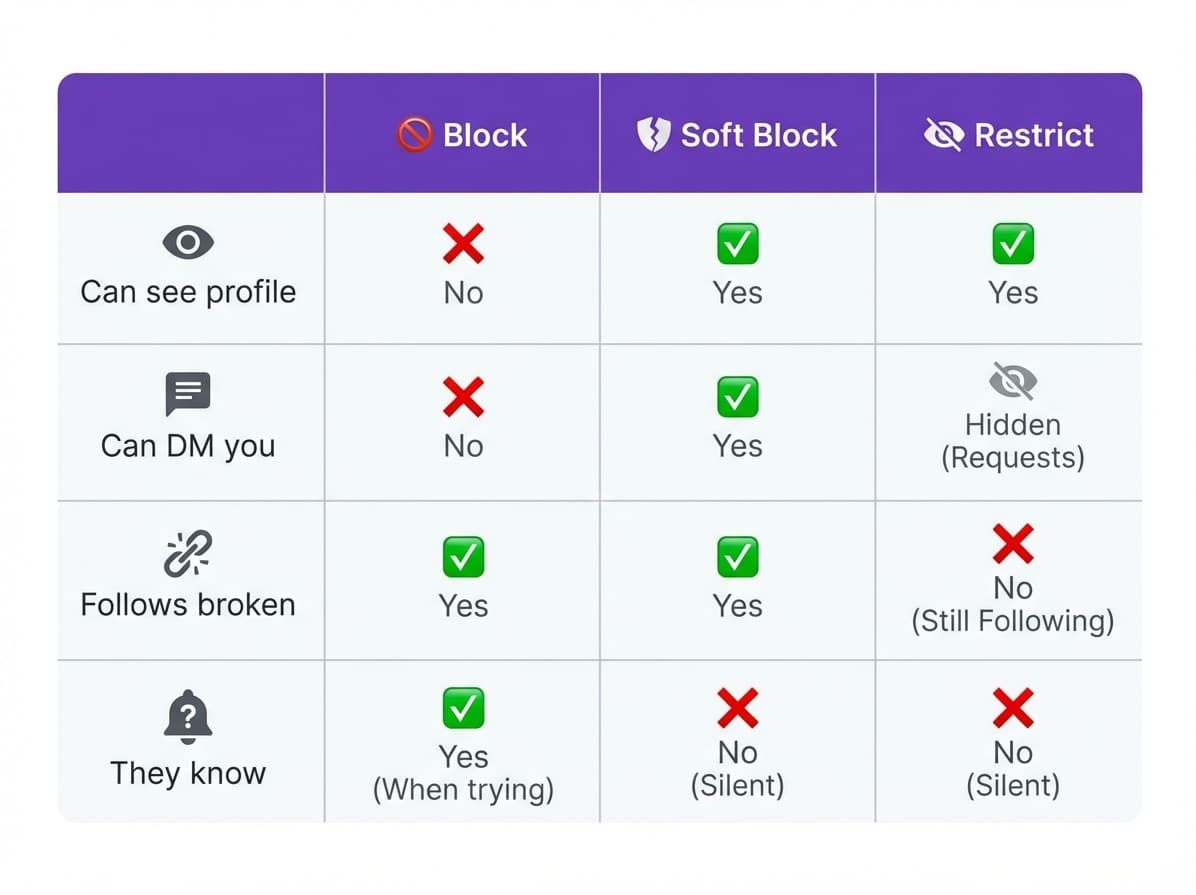Viewport: 1196px width, 895px height.
Task: Click the crossed-eye icon beside Restrict header
Action: (943, 134)
